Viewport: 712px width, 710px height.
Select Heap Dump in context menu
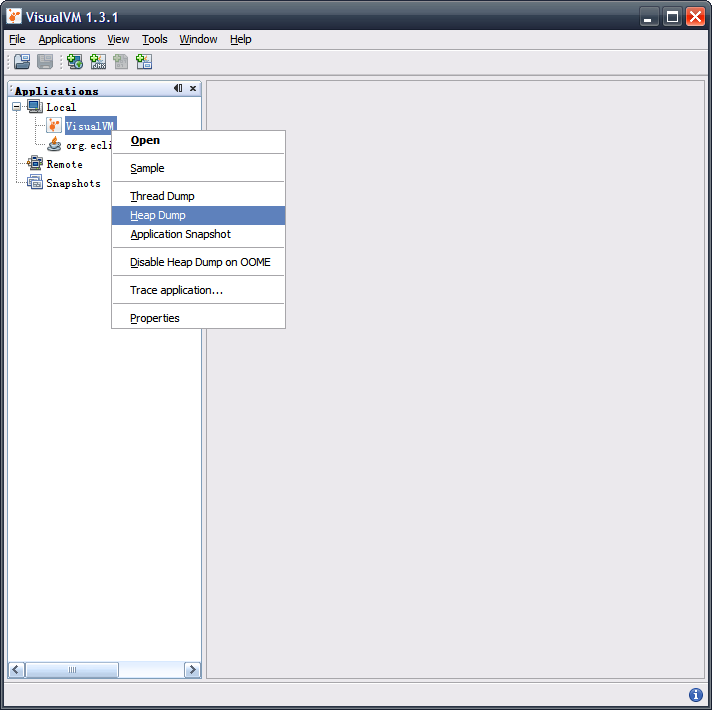pyautogui.click(x=198, y=215)
